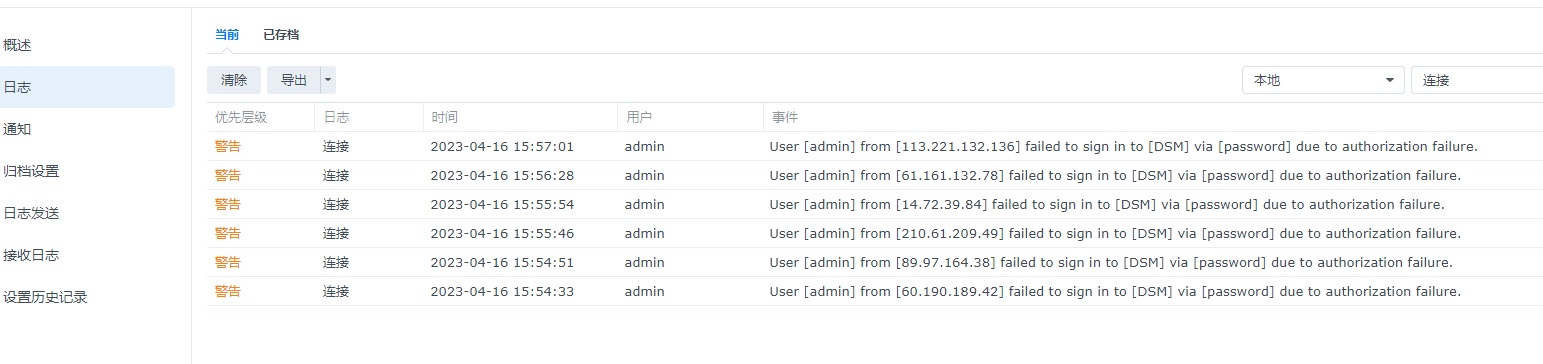The width and height of the screenshot is (1543, 364).
Task: Click the 导出 button
Action: click(x=294, y=80)
